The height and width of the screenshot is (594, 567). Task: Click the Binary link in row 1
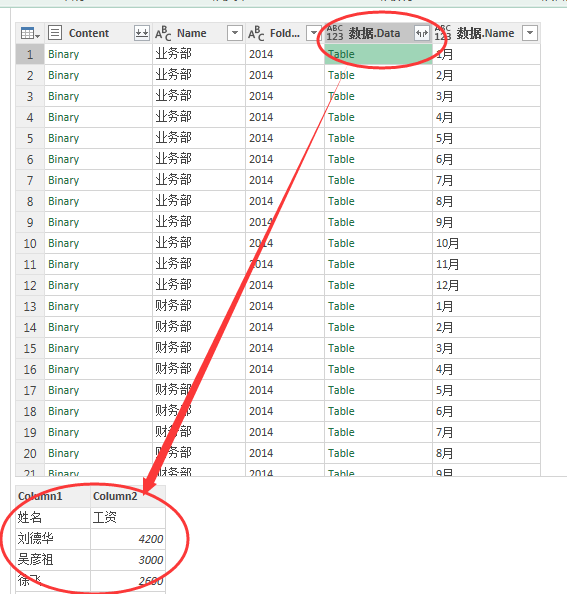coord(64,54)
